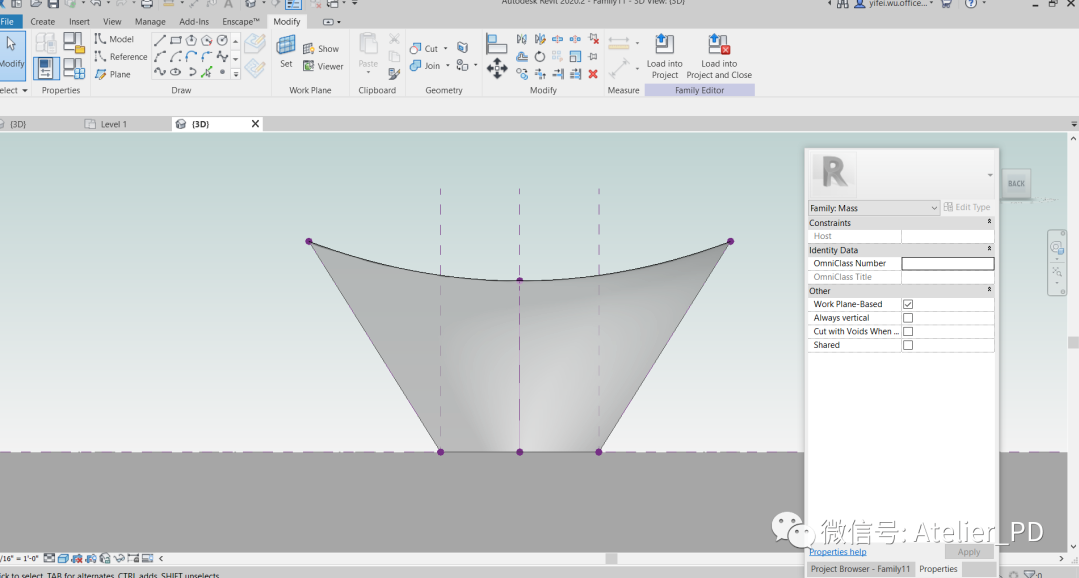Screen dimensions: 1079x578
Task: Switch to the Add-Ins ribbon tab
Action: (x=194, y=21)
